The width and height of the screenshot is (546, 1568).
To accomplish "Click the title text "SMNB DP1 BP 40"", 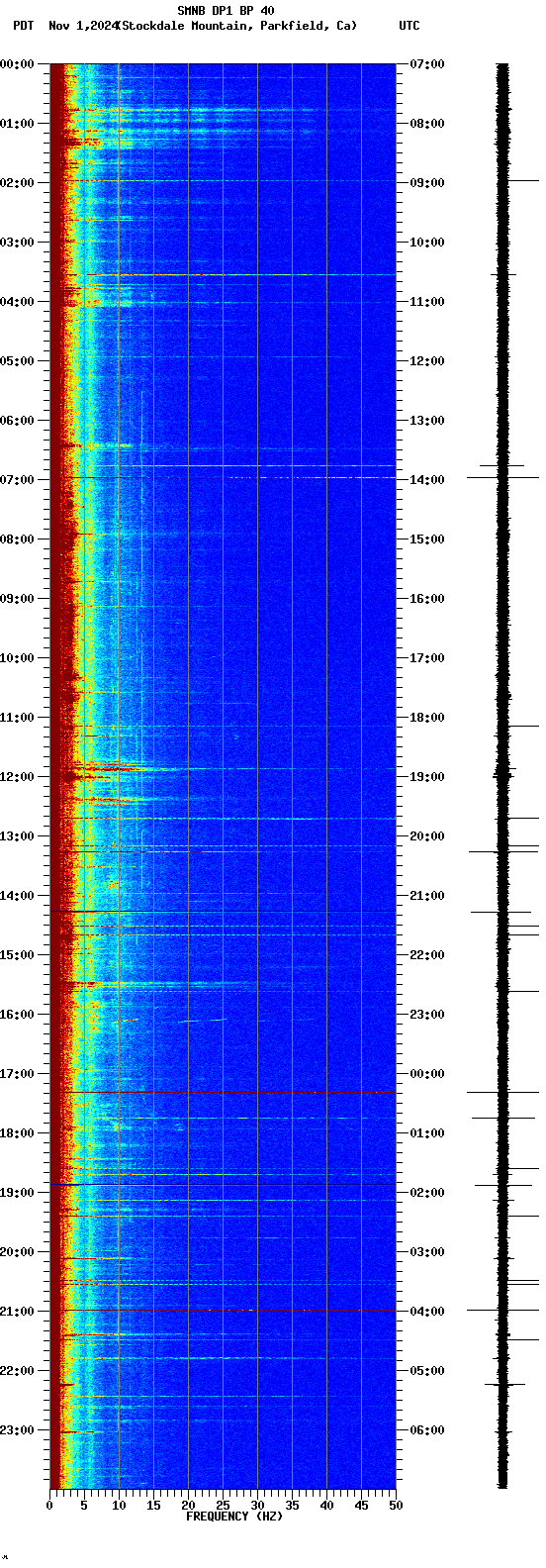I will [x=226, y=11].
